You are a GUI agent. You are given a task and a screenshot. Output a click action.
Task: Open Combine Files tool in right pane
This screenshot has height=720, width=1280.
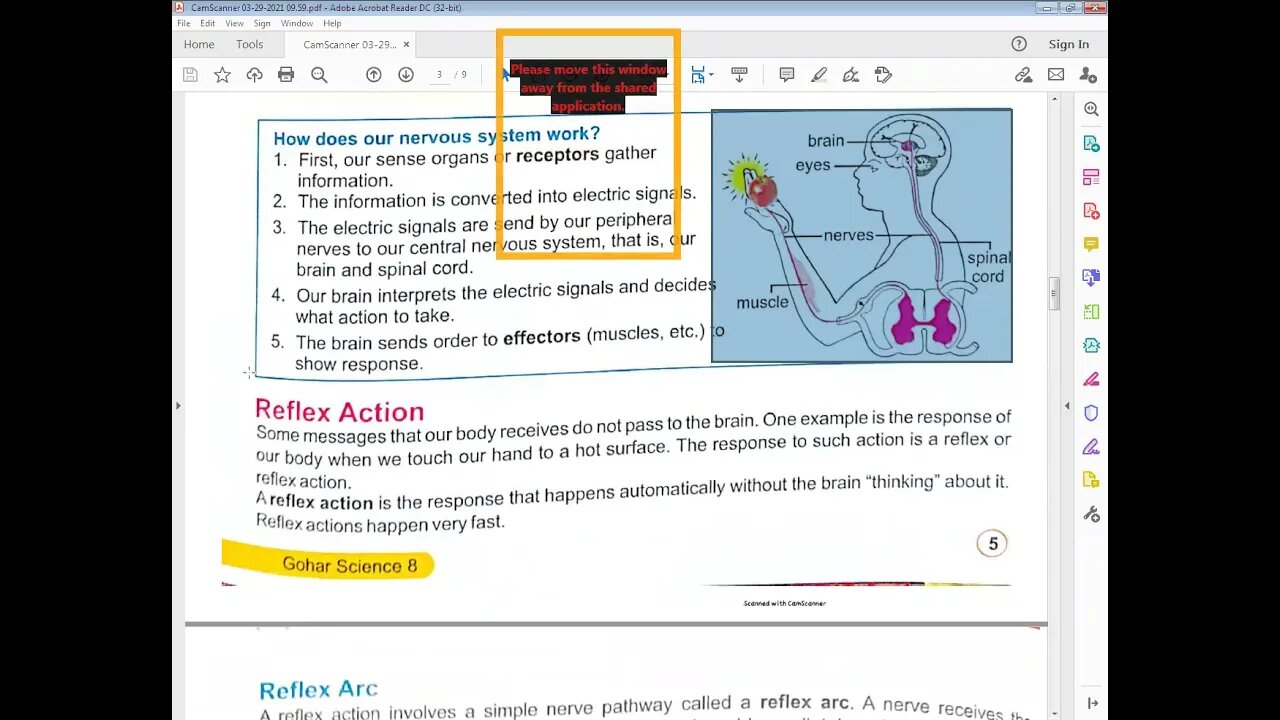pos(1091,278)
